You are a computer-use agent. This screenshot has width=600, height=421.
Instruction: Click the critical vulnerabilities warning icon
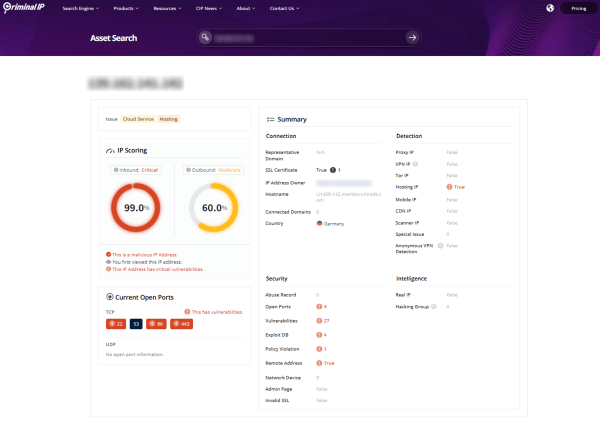(x=108, y=269)
